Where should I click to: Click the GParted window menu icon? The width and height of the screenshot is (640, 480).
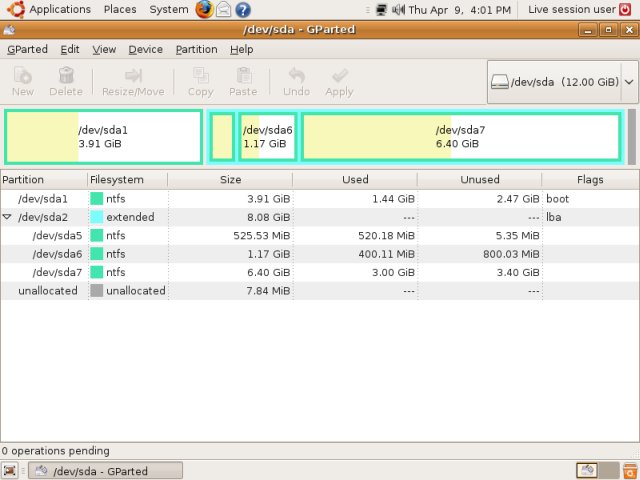(x=9, y=29)
